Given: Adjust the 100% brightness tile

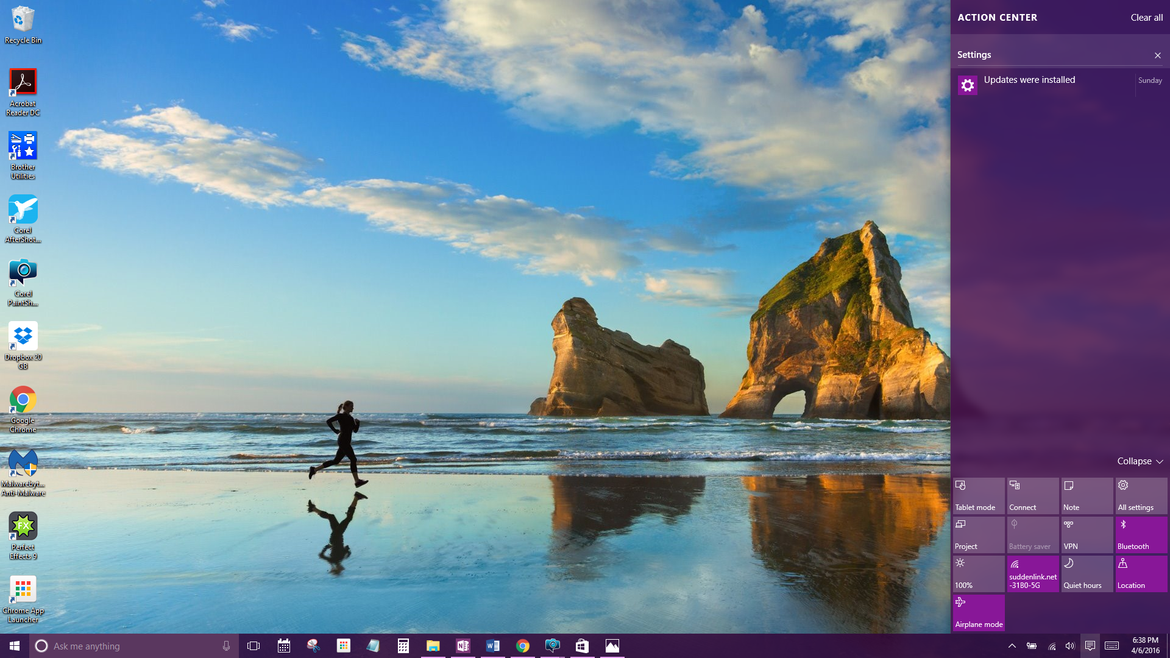Looking at the screenshot, I should (978, 573).
